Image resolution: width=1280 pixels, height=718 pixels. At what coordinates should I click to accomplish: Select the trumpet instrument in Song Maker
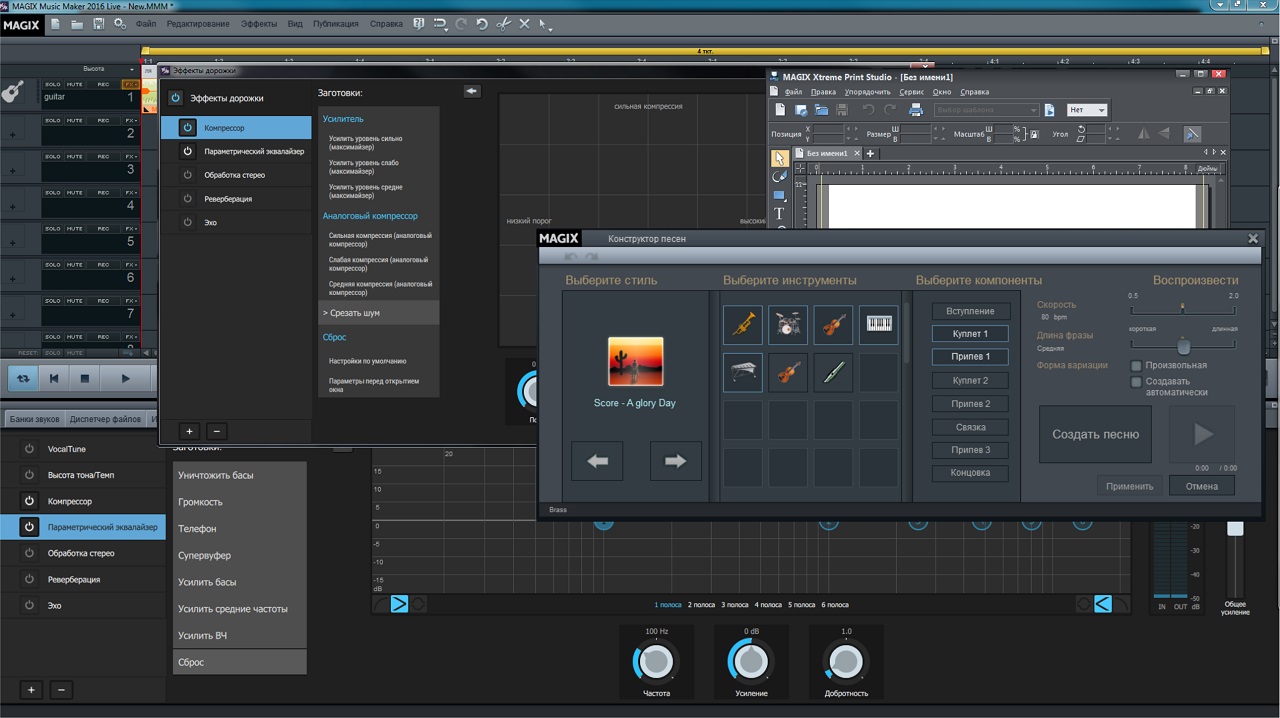(743, 325)
